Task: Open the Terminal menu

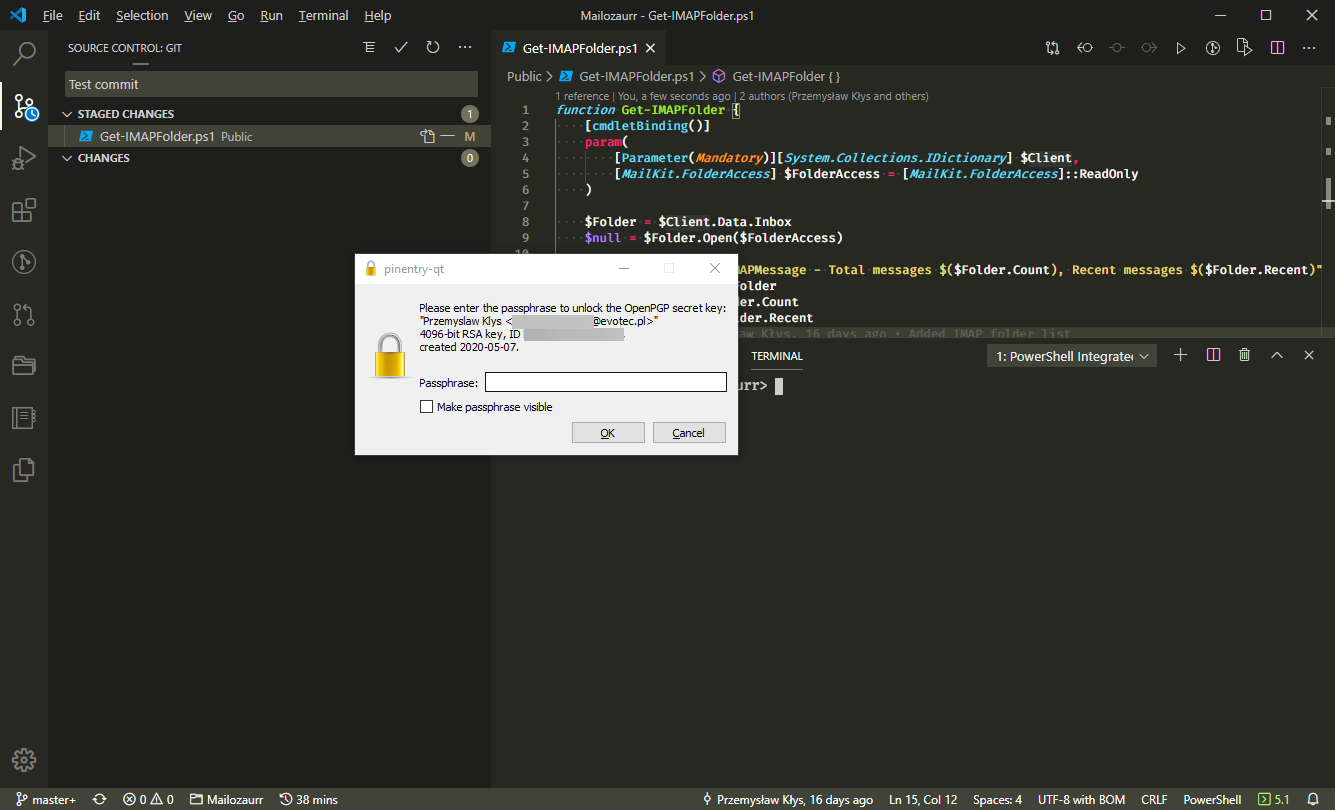Action: [322, 15]
